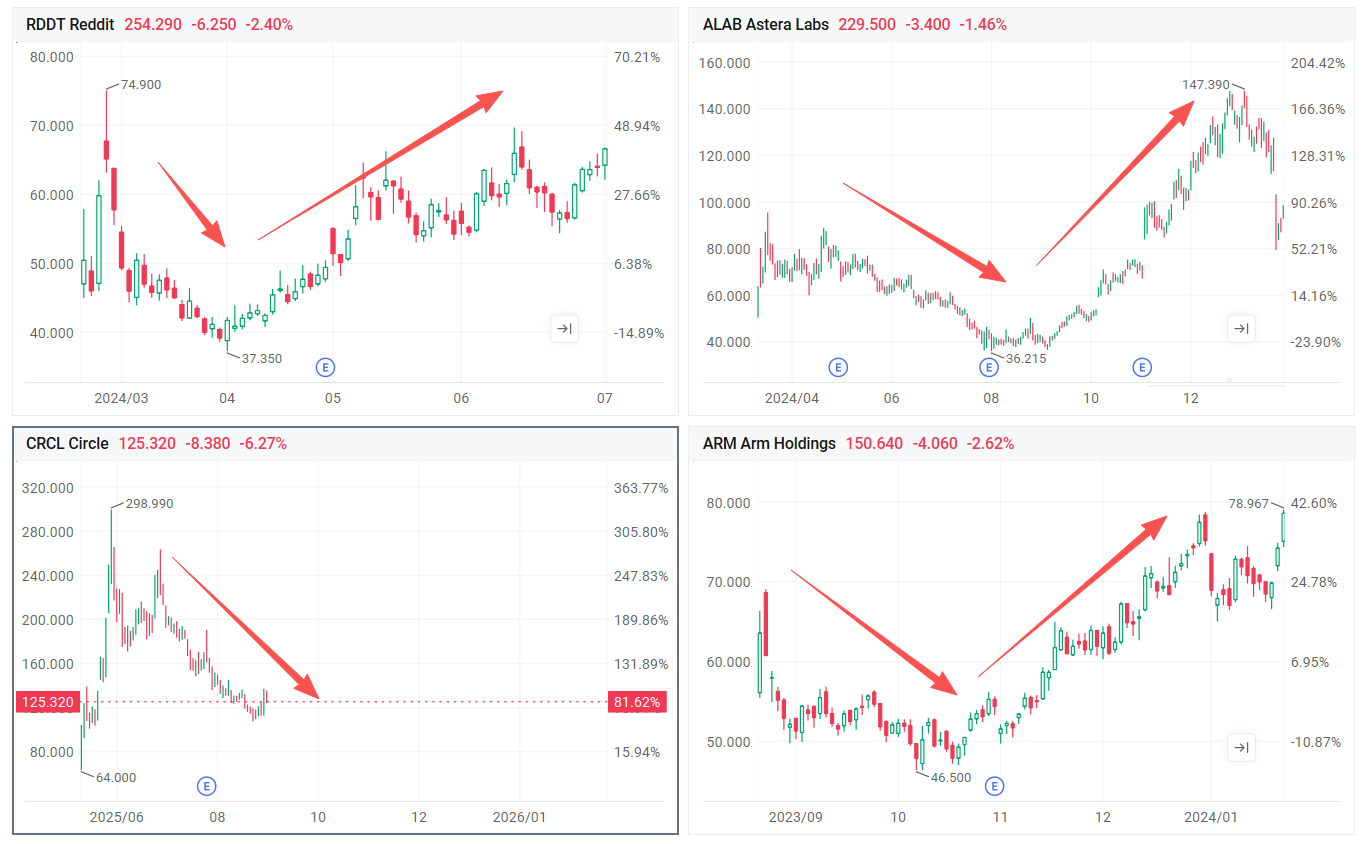Click the 74.900 high marker on Reddit chart

pos(140,85)
